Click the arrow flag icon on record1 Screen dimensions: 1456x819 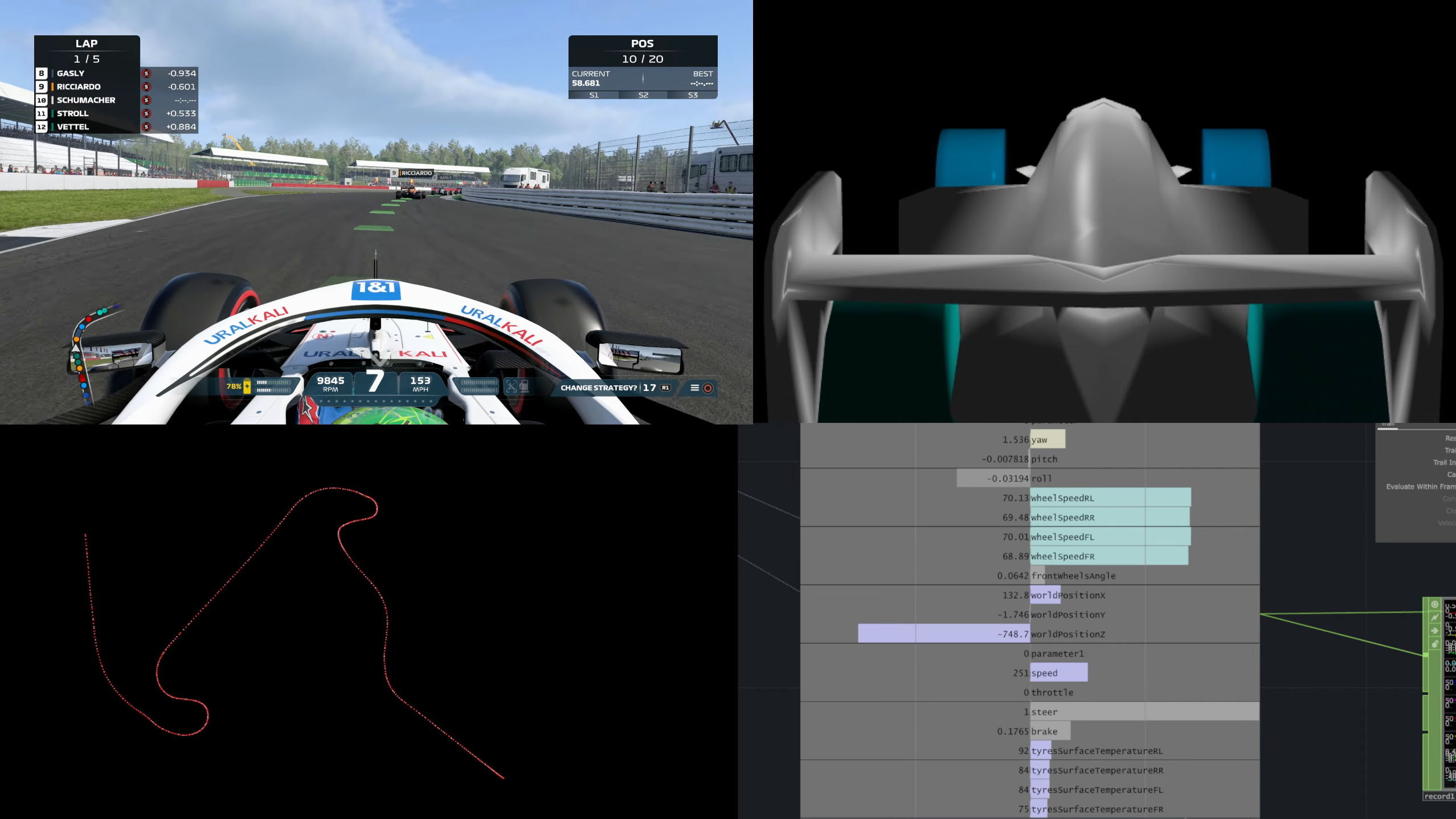click(x=1434, y=630)
